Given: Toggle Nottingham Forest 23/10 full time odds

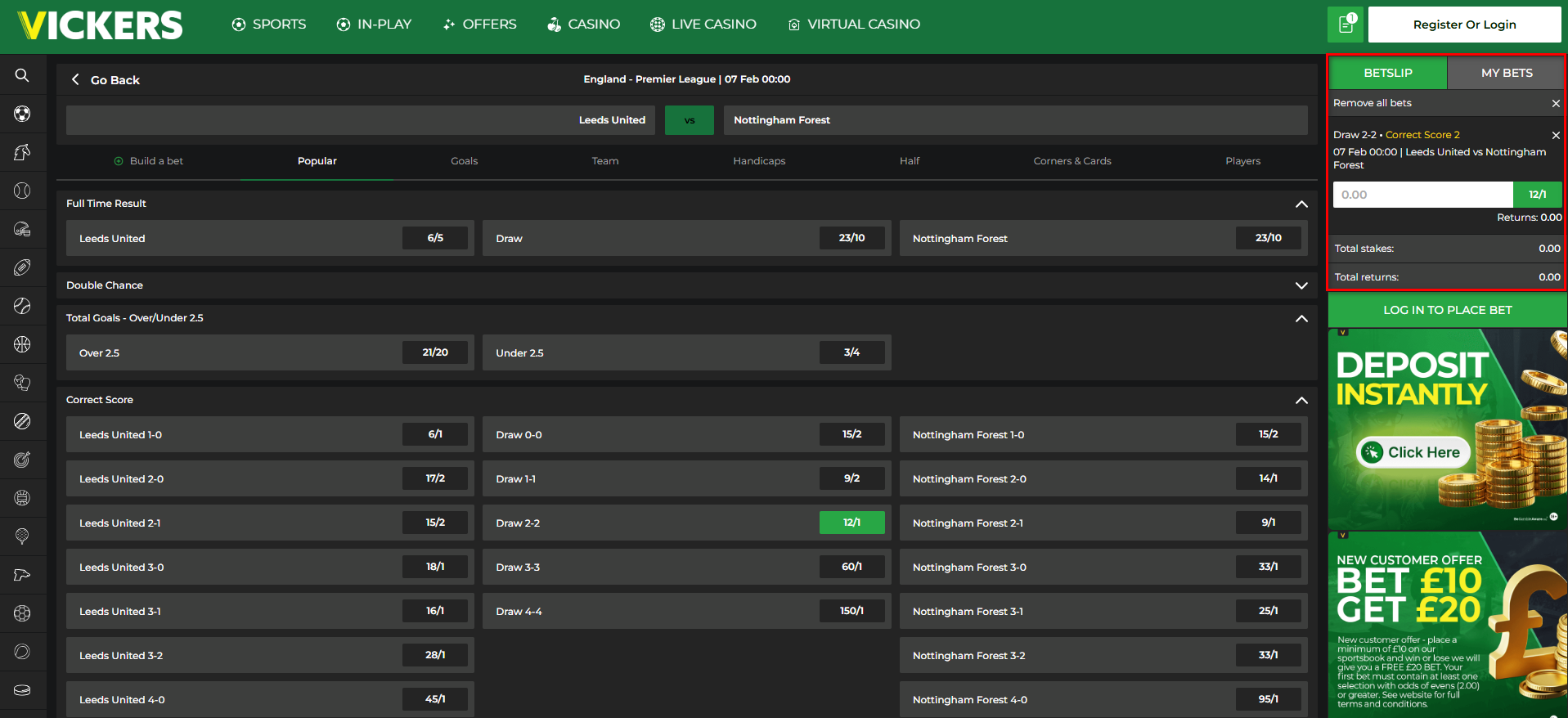Looking at the screenshot, I should coord(1268,238).
